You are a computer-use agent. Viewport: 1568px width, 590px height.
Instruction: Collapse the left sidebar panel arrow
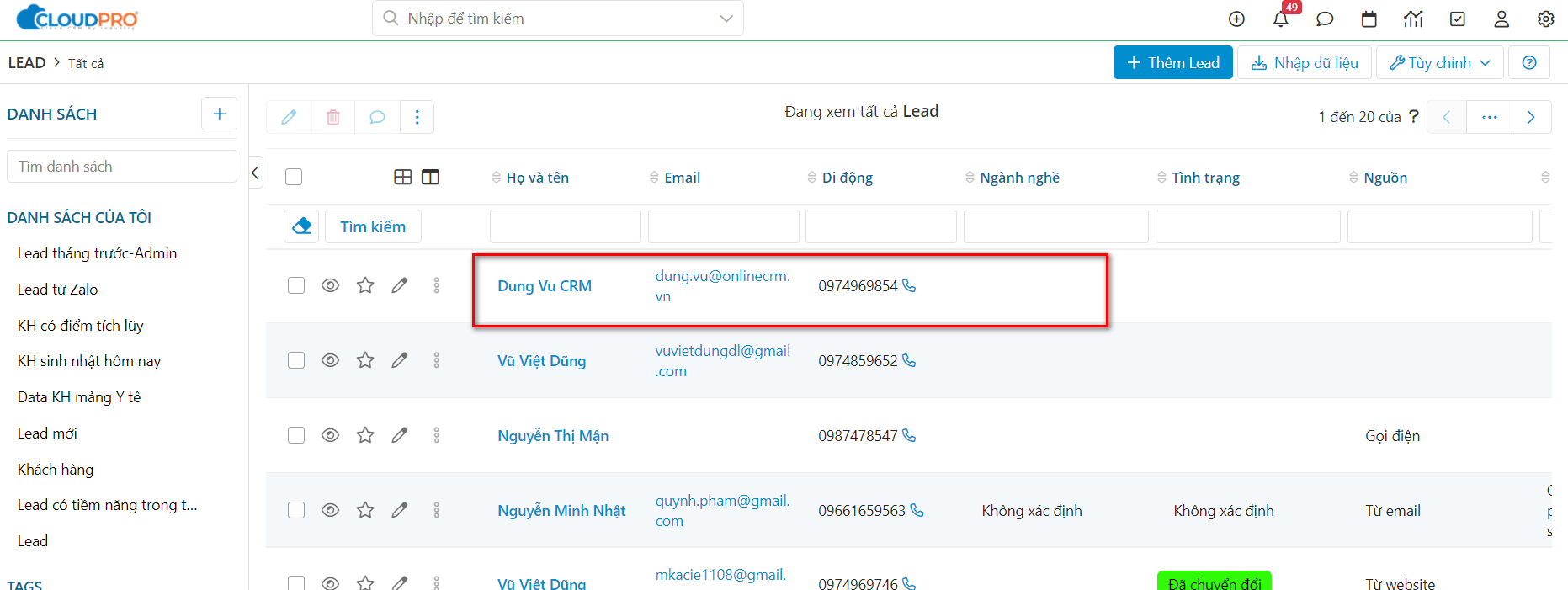pyautogui.click(x=255, y=173)
